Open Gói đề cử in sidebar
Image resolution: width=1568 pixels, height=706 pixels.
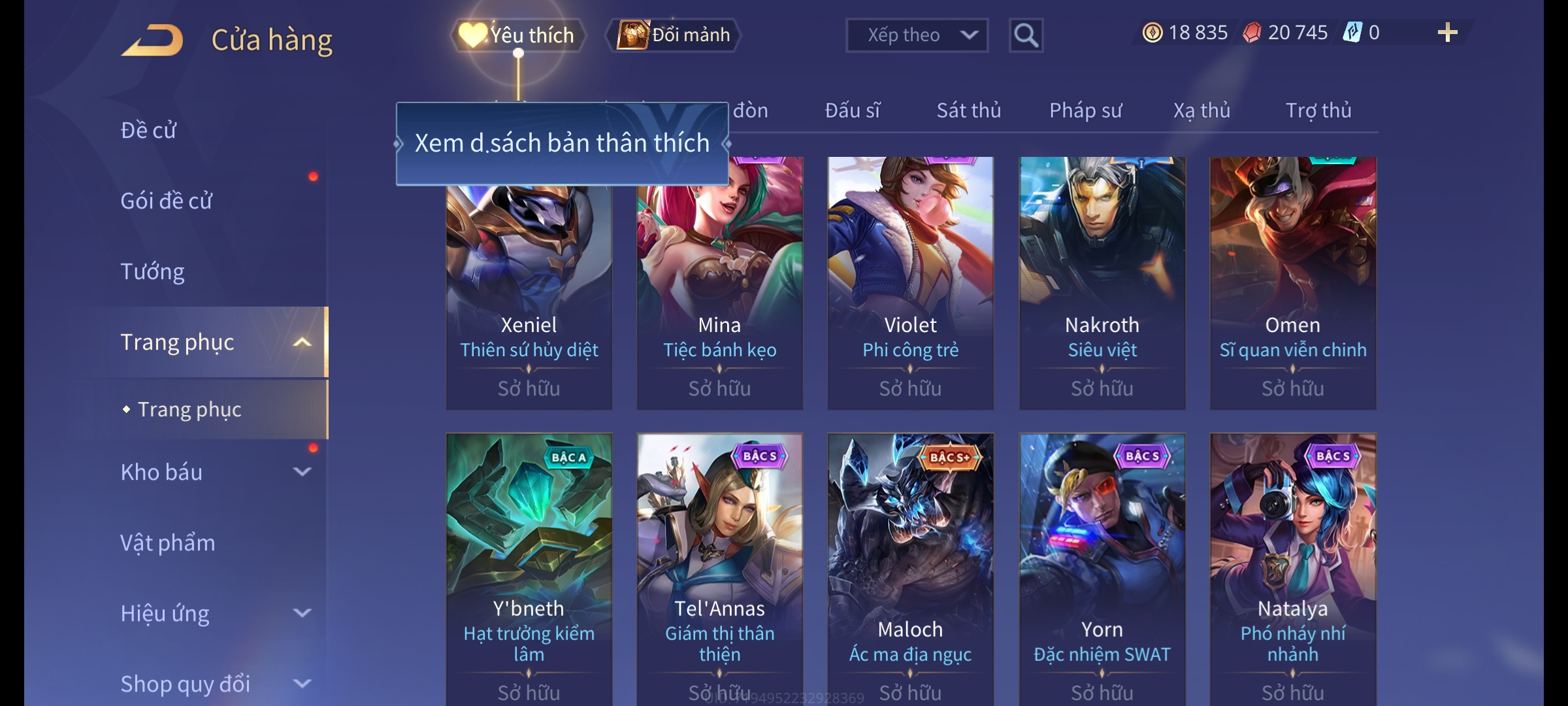pyautogui.click(x=166, y=201)
